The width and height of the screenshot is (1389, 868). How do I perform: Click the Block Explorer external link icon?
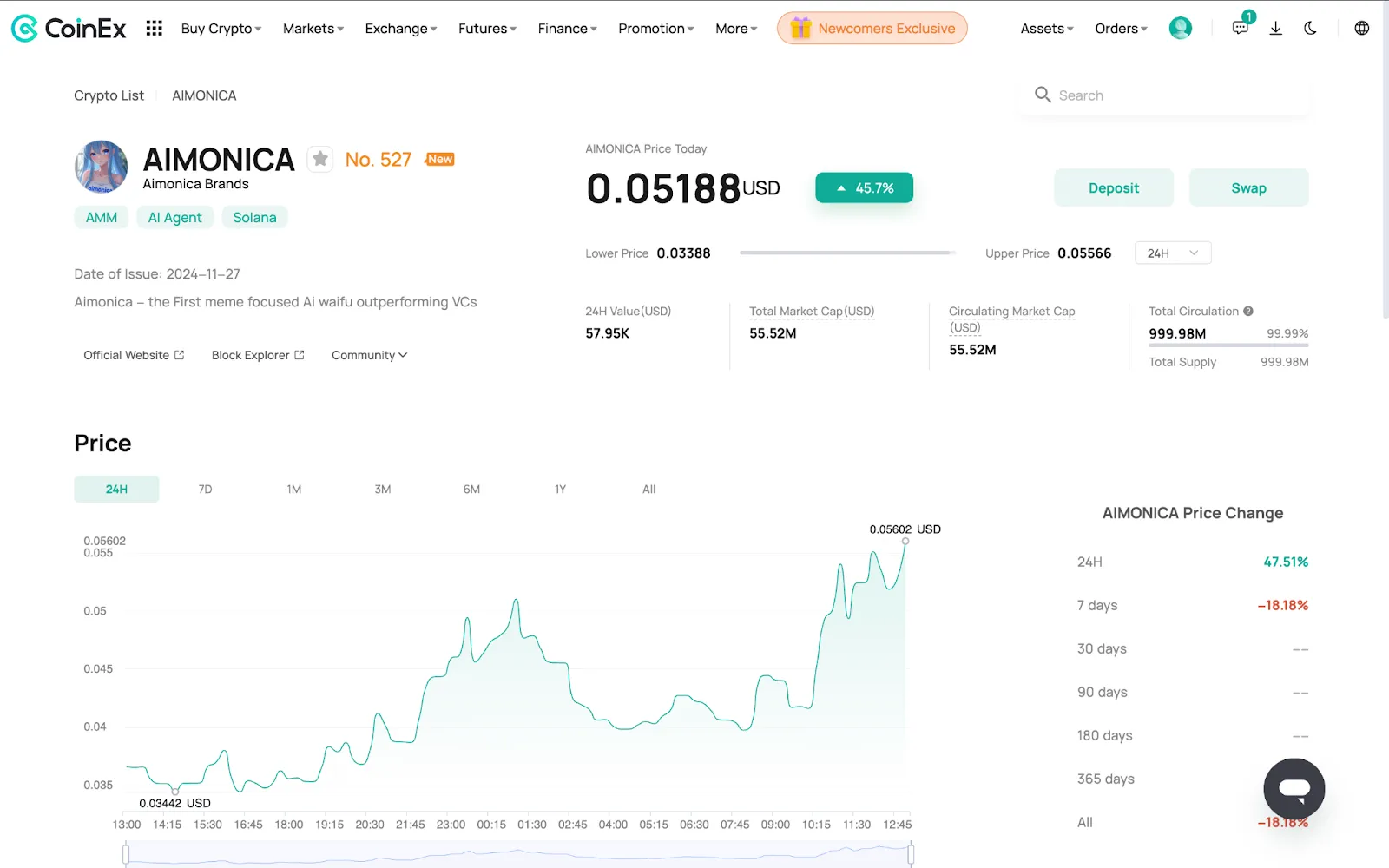(300, 355)
